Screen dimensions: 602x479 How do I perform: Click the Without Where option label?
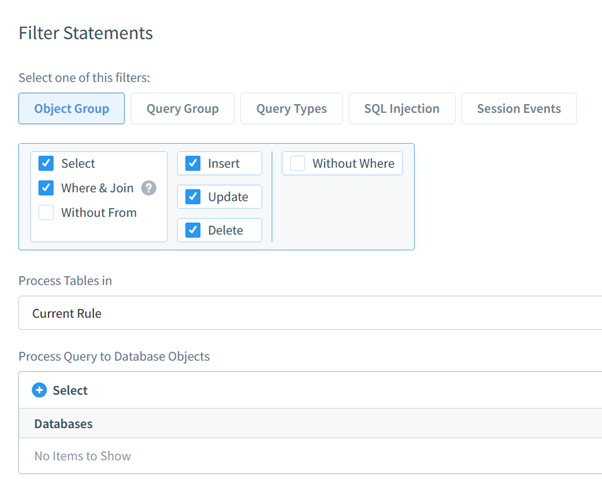353,164
